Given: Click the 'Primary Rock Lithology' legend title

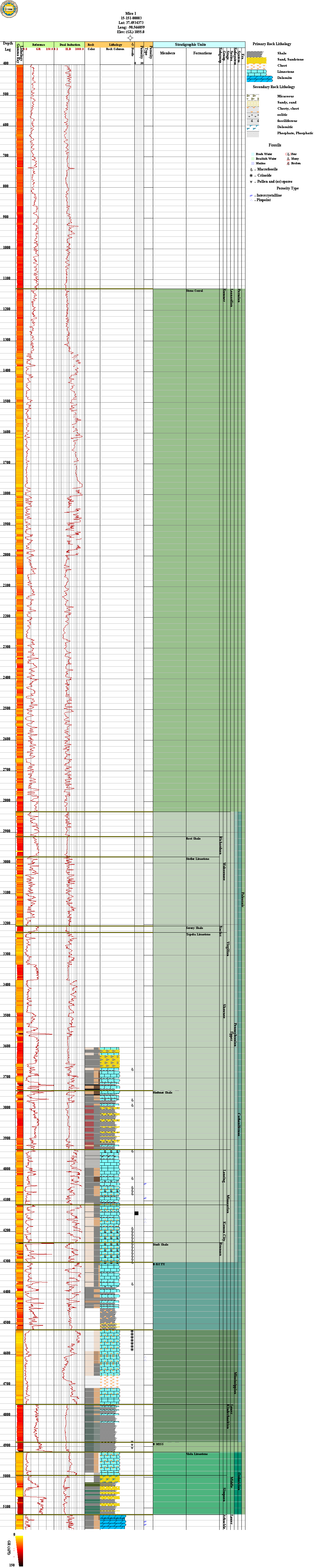Looking at the screenshot, I should tap(272, 44).
